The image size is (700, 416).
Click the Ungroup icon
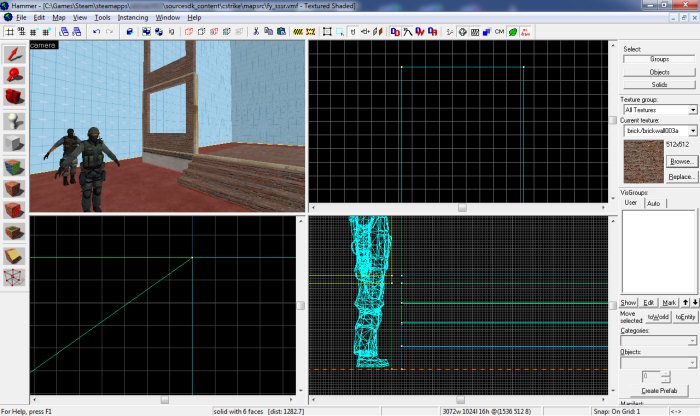[159, 32]
